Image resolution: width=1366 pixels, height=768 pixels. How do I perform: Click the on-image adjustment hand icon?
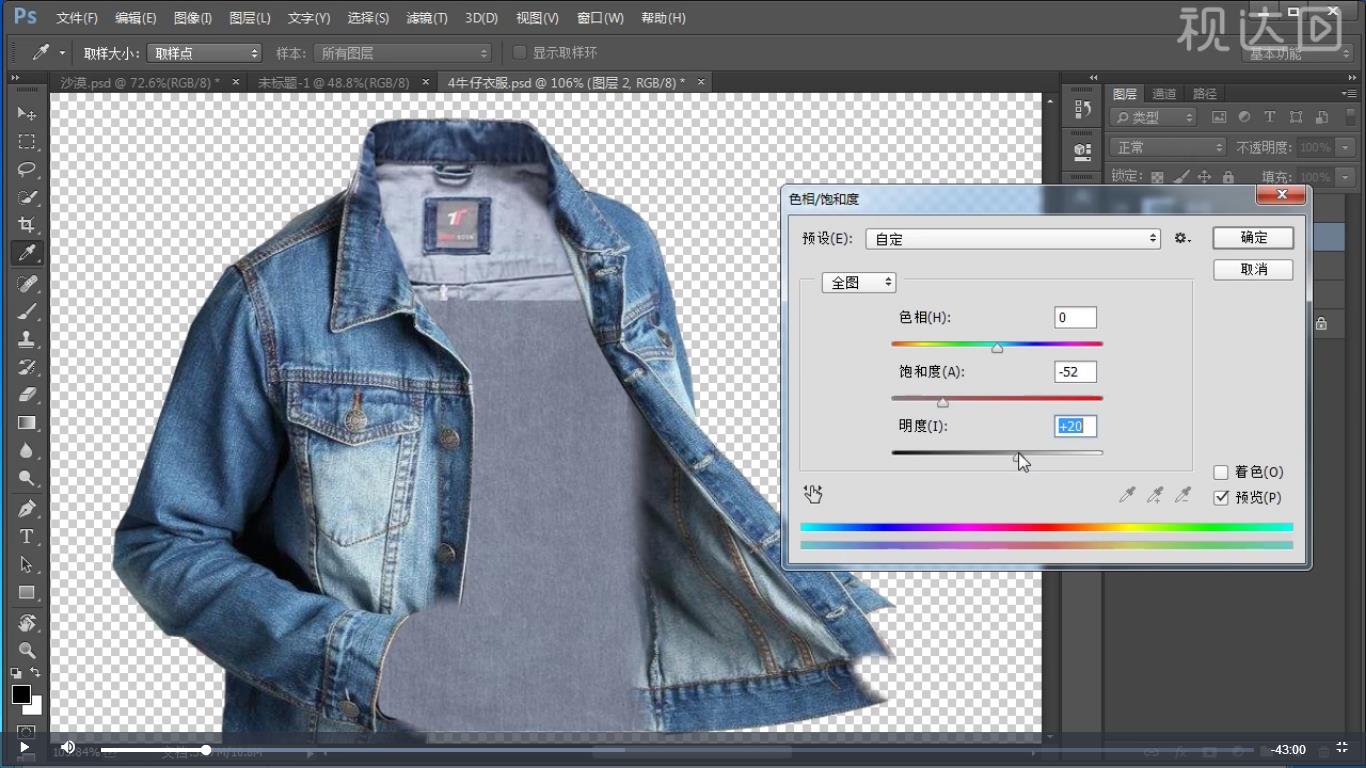click(813, 494)
